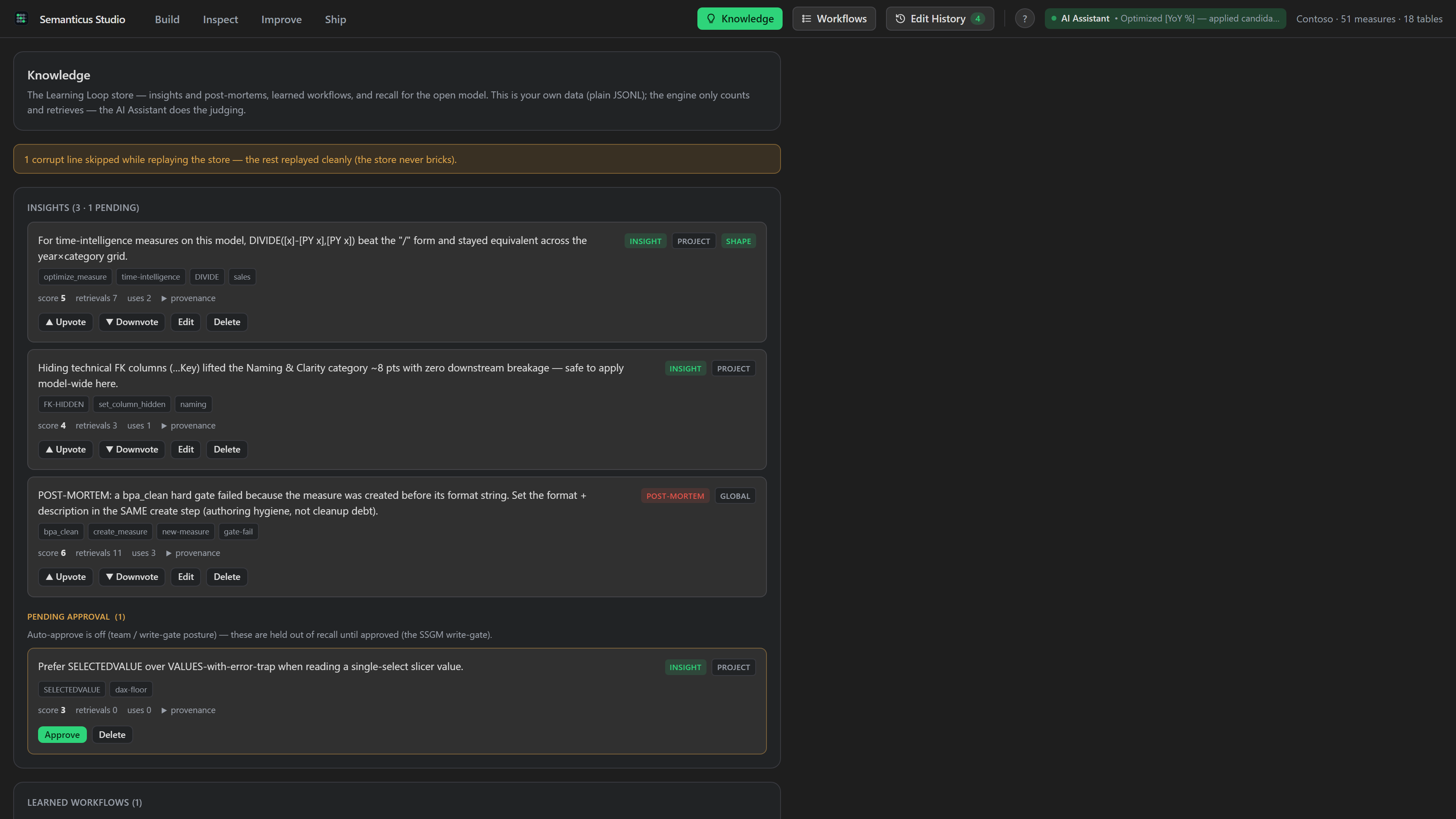
Task: Click the Learned Workflows section header
Action: coord(85,802)
